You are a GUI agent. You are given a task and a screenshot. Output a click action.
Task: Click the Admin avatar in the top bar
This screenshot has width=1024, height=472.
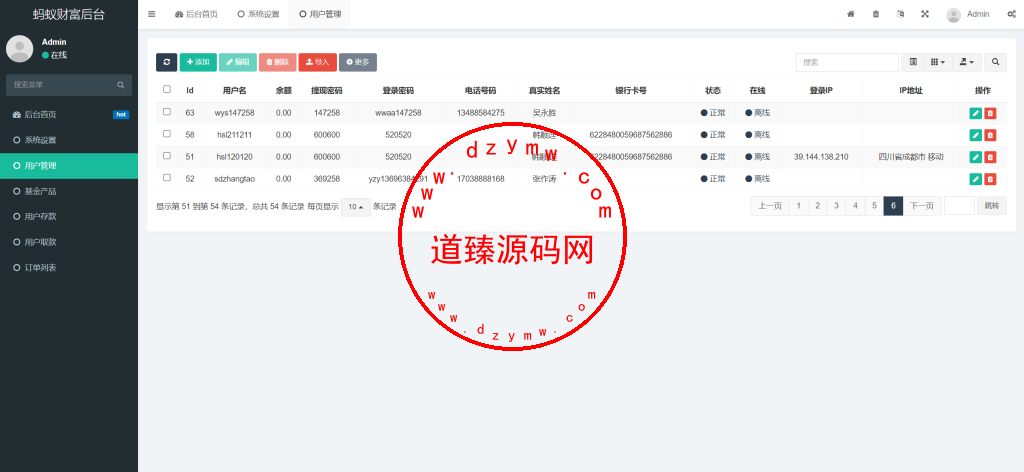click(953, 14)
